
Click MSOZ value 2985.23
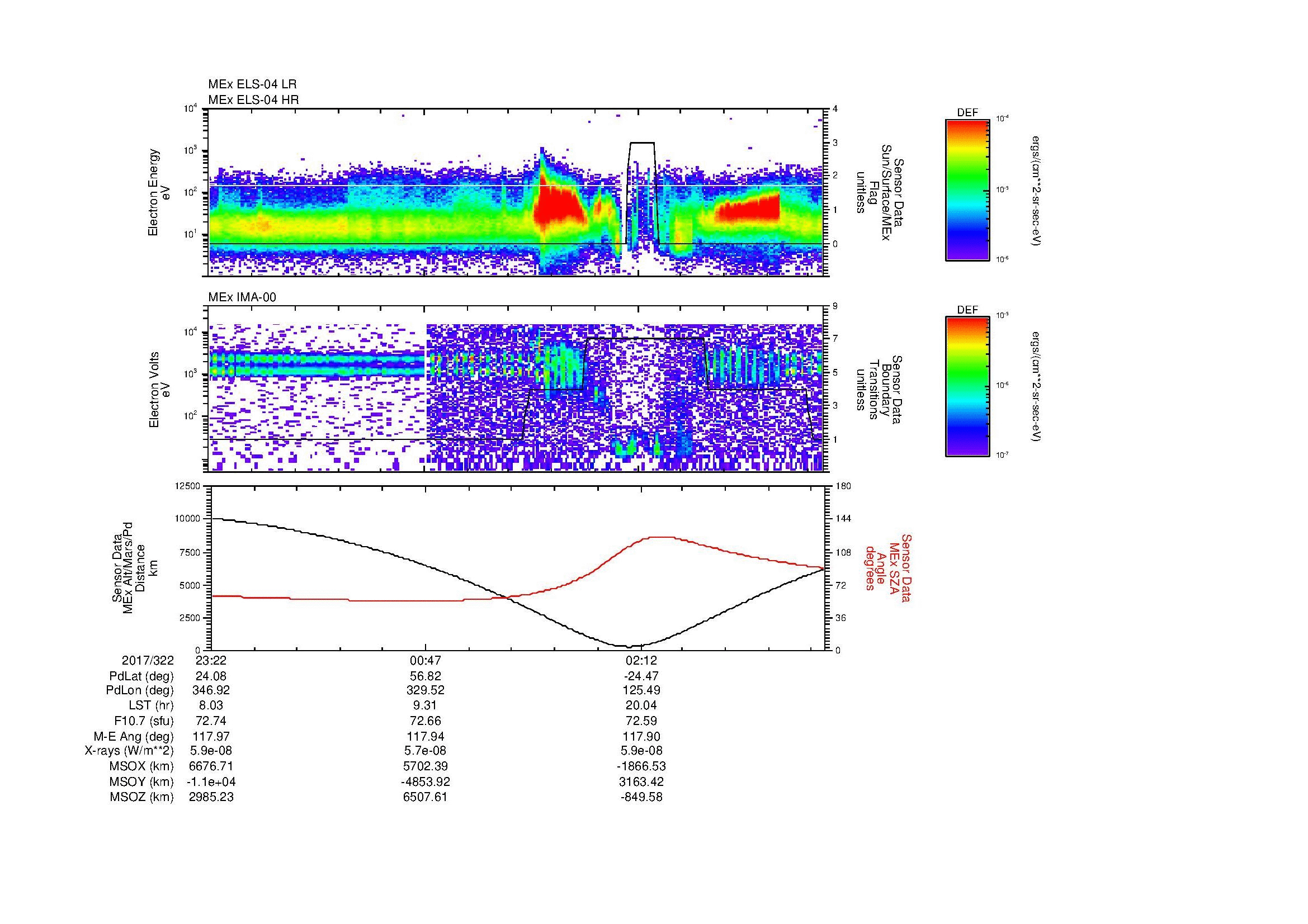tap(211, 797)
